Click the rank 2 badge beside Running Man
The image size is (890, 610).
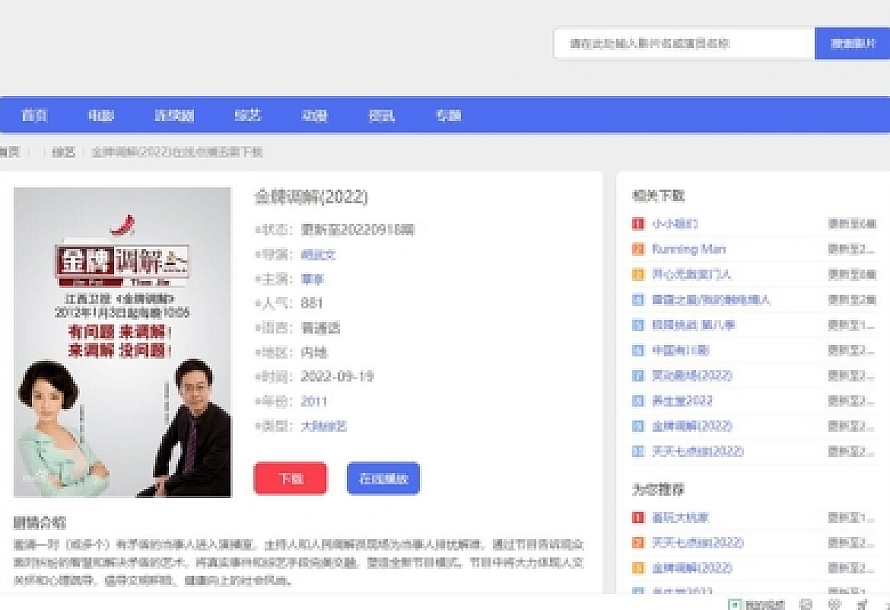[x=638, y=249]
